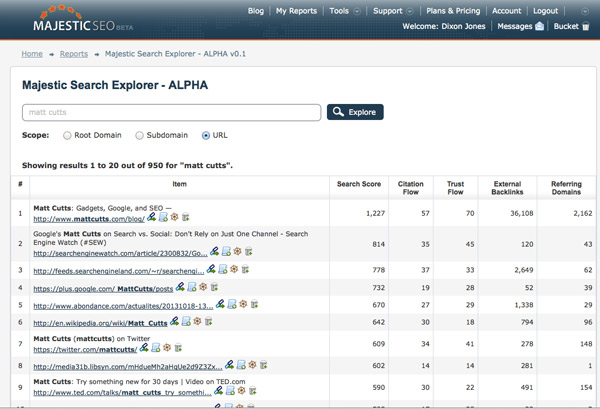Open the Account menu item
This screenshot has height=409, width=600.
[507, 11]
